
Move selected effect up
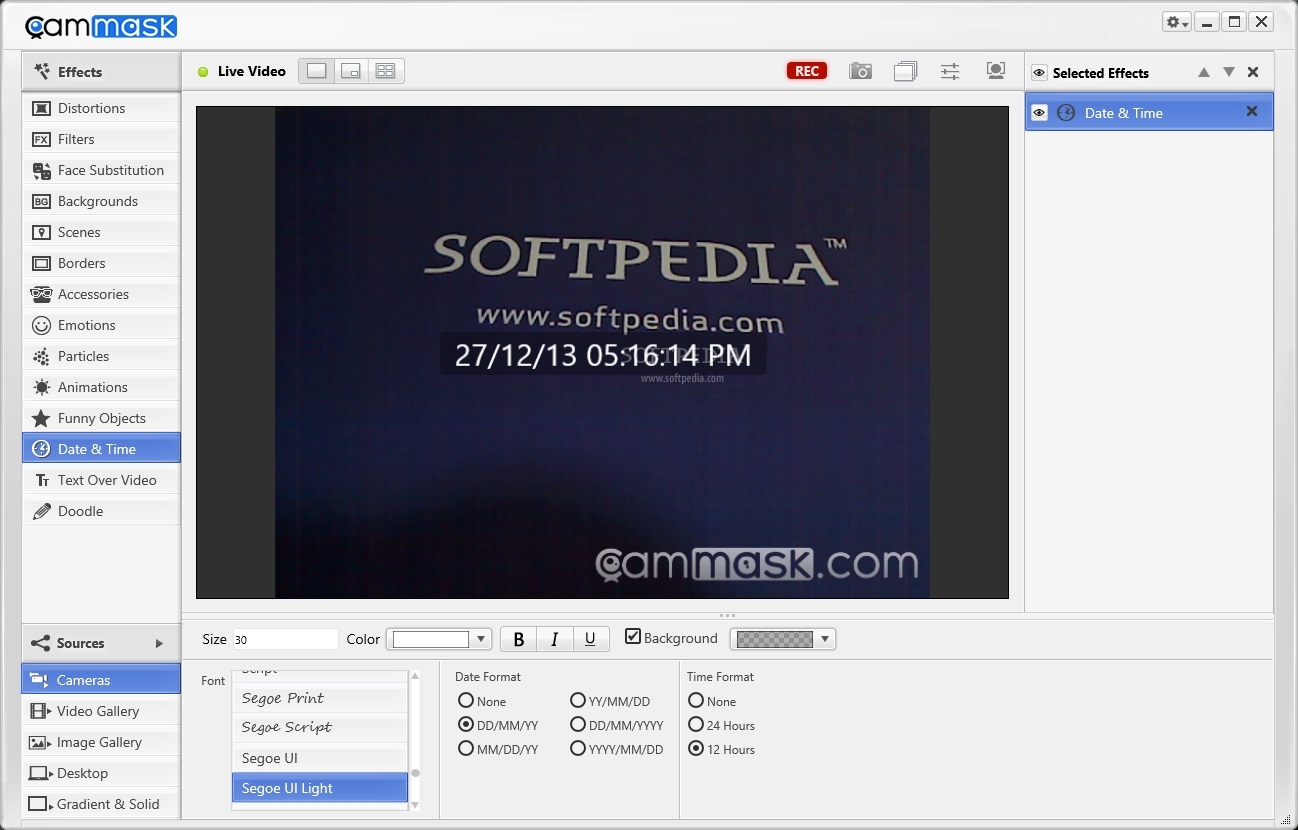[1204, 72]
